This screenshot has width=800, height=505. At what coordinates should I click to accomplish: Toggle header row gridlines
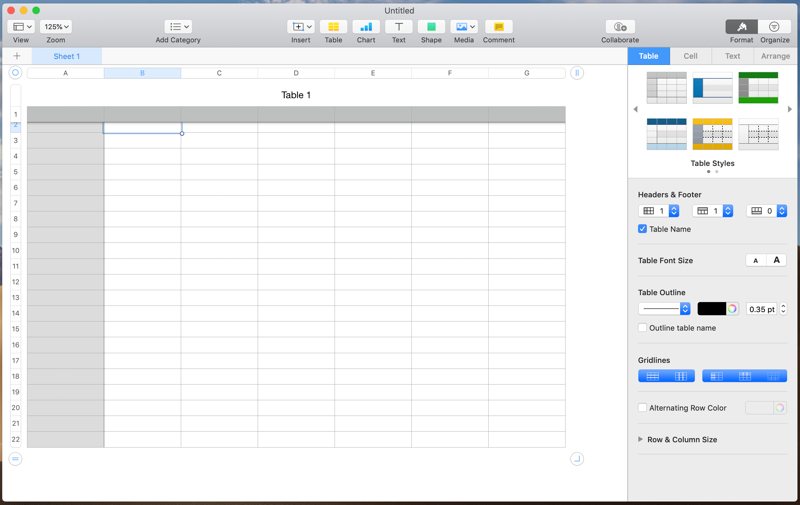click(x=745, y=376)
